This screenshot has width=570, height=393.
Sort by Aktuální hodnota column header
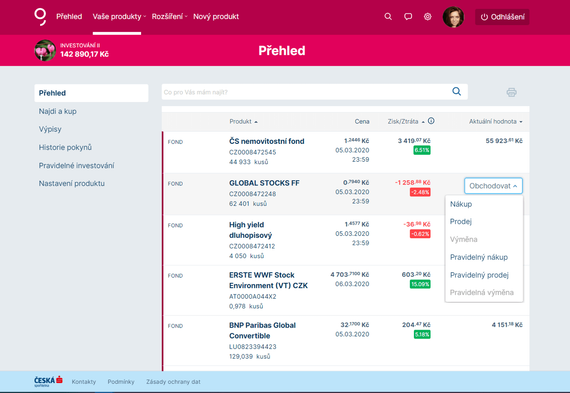pyautogui.click(x=495, y=121)
